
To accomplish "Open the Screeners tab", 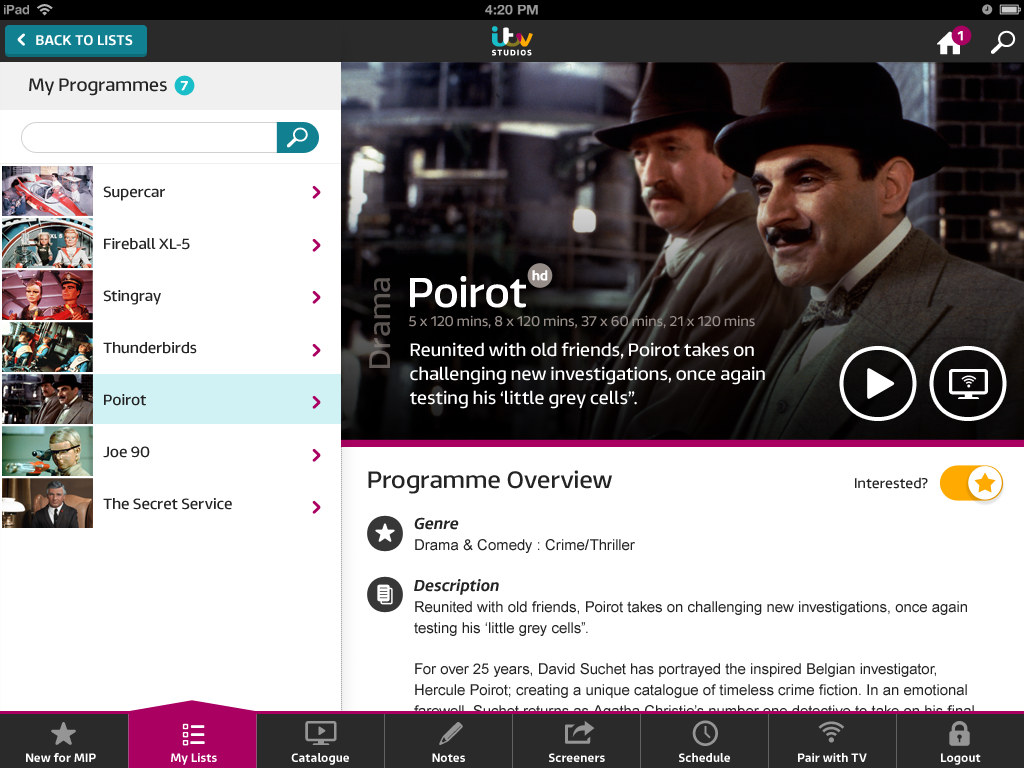I will click(576, 741).
